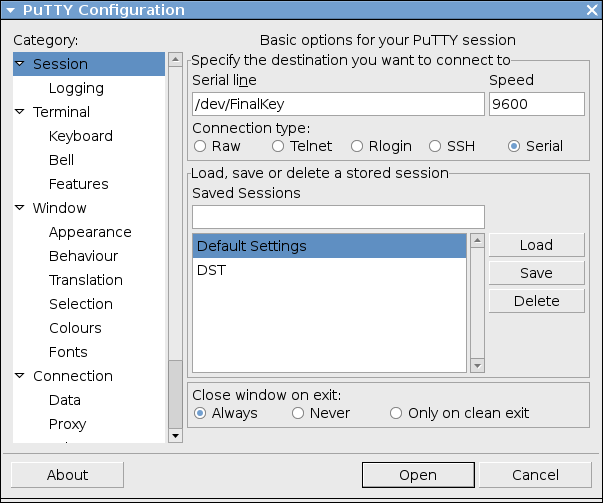
Task: Open the Proxy settings category
Action: click(67, 424)
